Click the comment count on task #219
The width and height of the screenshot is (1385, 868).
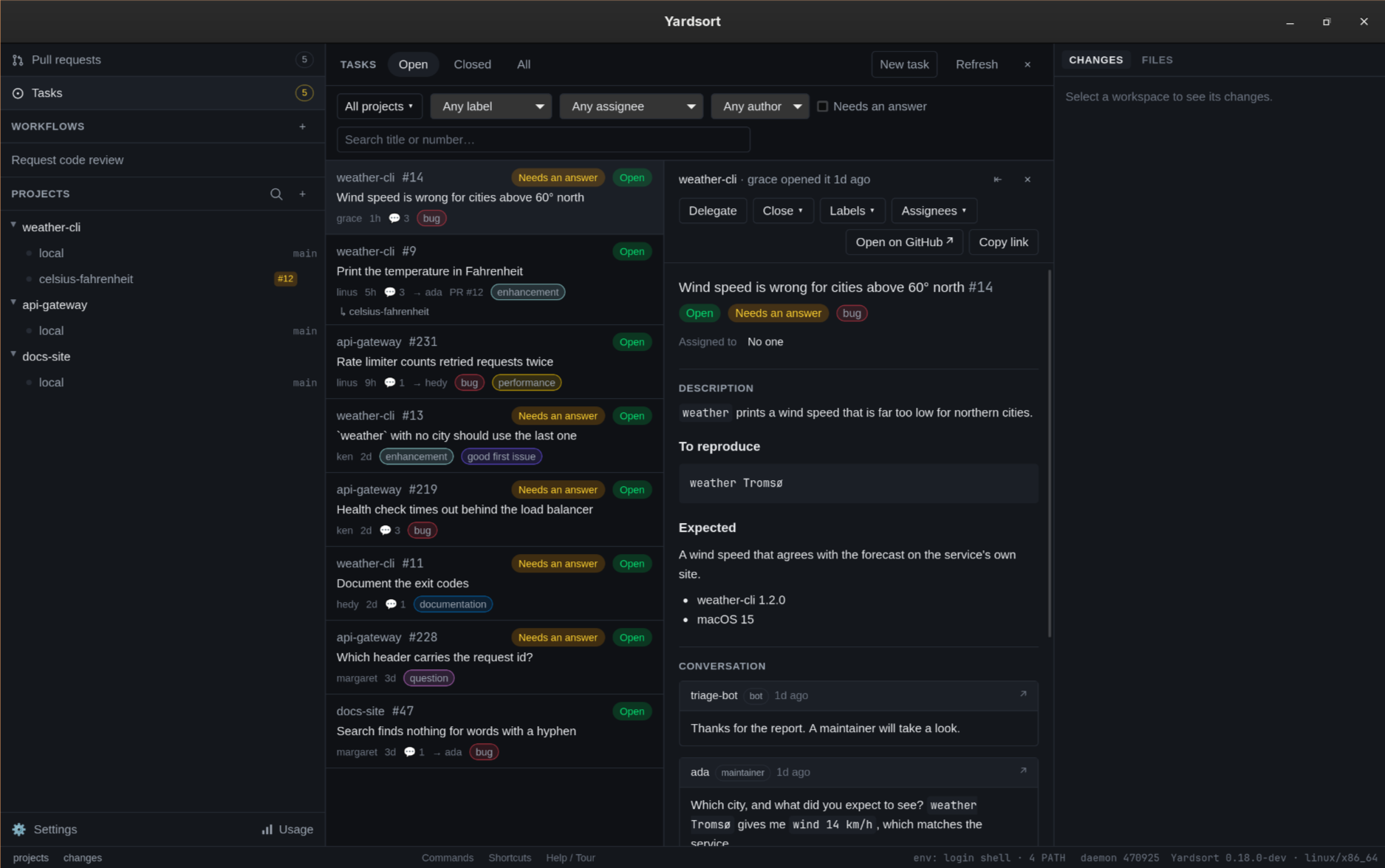click(x=390, y=530)
